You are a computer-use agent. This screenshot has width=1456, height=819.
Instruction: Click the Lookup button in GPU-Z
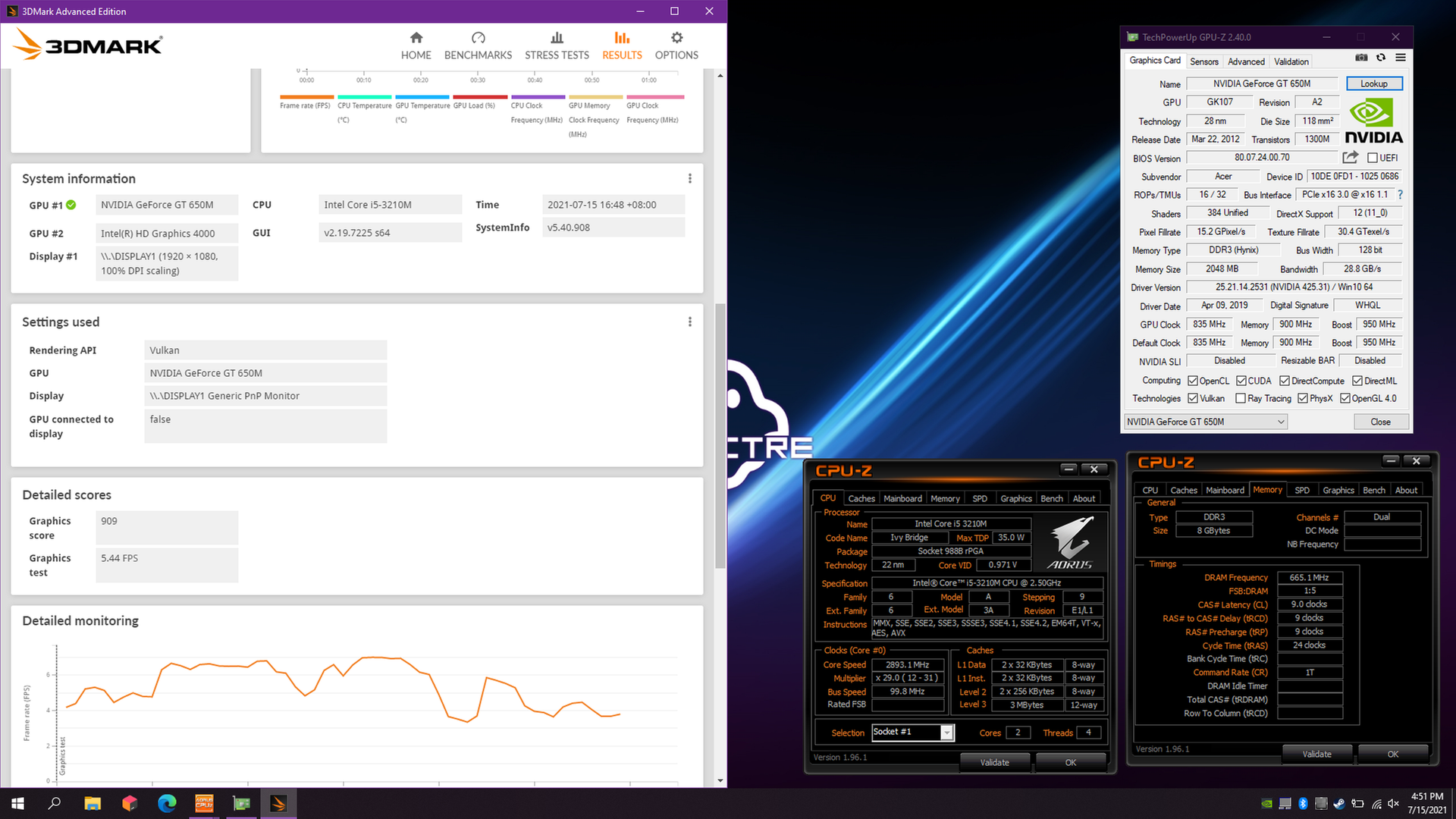(x=1374, y=83)
